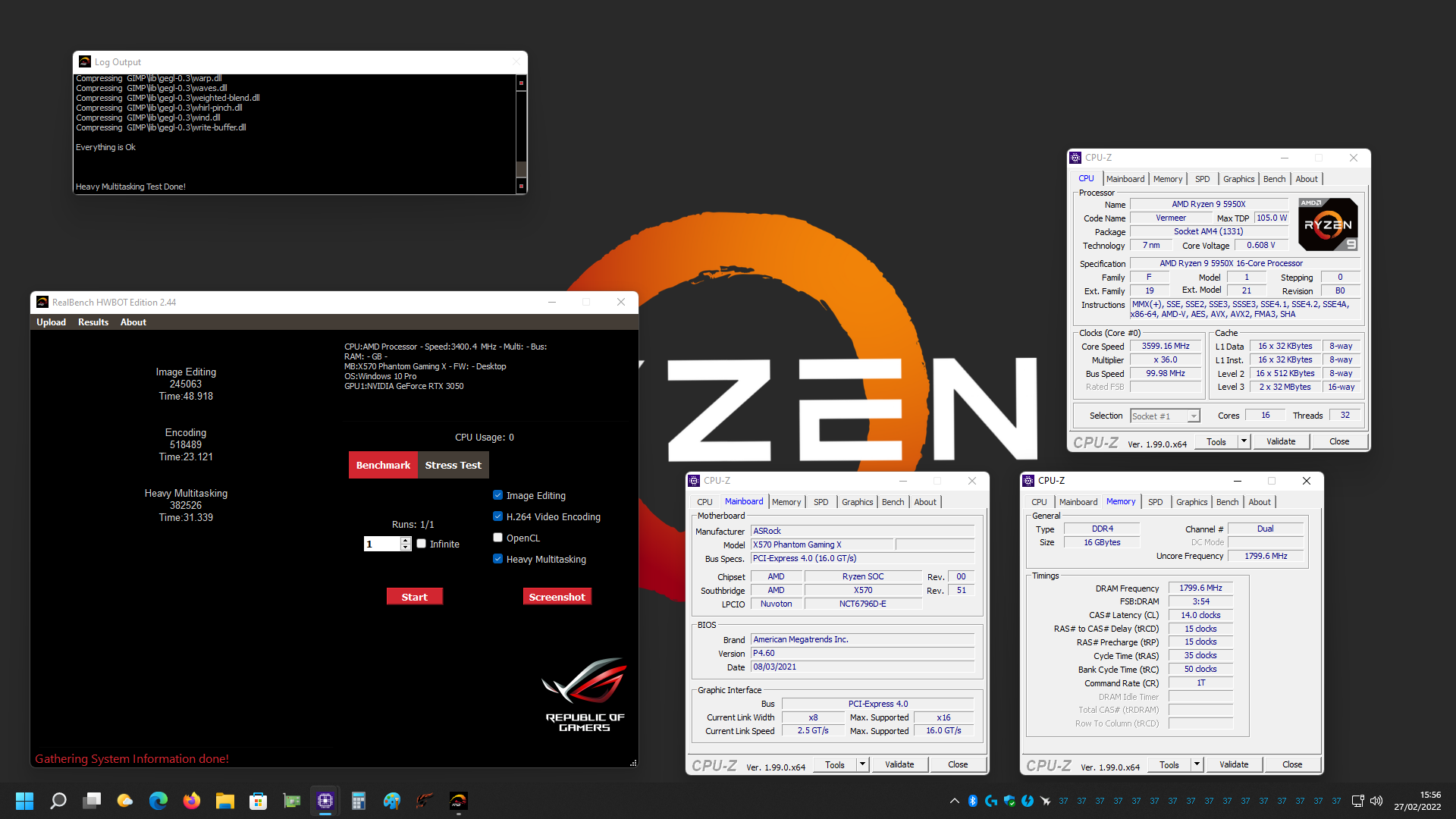The image size is (1456, 819).
Task: Open the Bluetooth tray icon
Action: (973, 801)
